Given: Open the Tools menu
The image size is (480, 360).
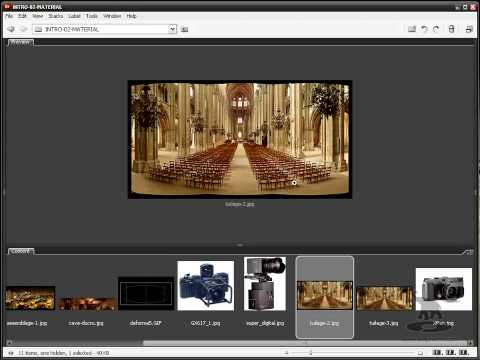Looking at the screenshot, I should pyautogui.click(x=92, y=16).
